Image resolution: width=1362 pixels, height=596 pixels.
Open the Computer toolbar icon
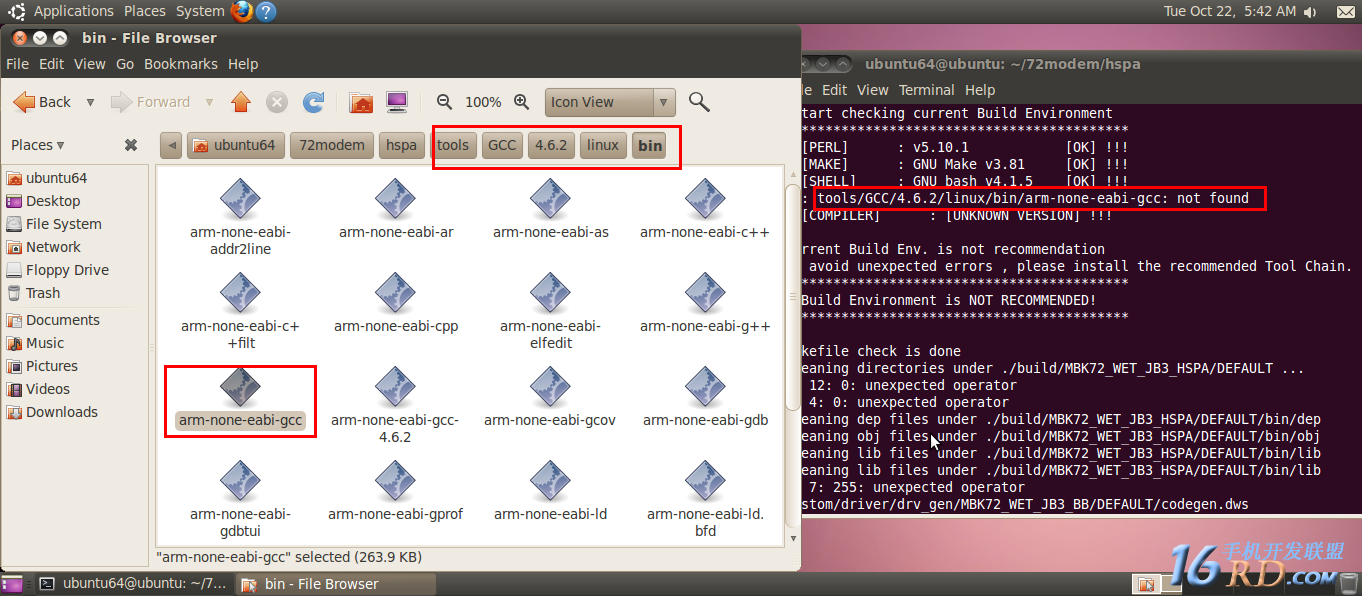(x=397, y=102)
